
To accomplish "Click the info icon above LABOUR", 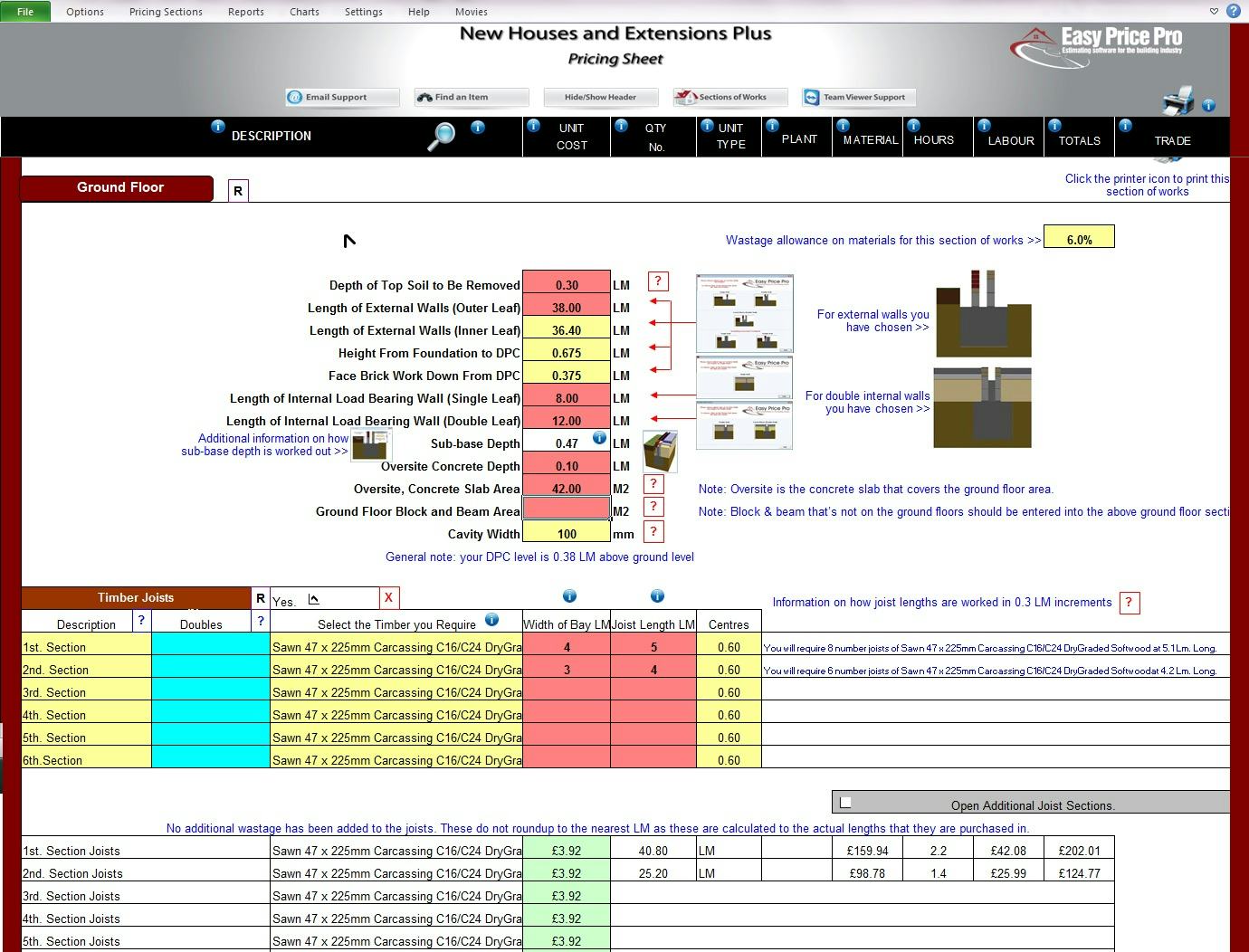I will (x=984, y=125).
